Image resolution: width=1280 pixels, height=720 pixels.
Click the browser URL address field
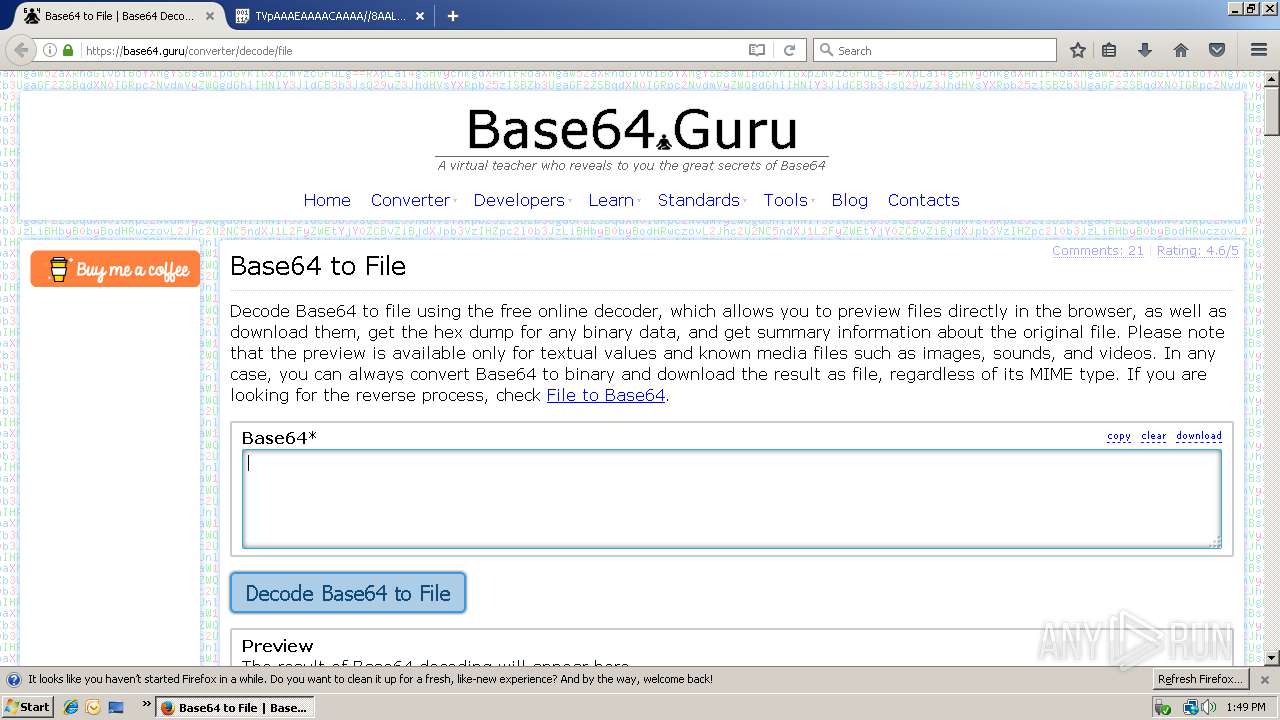click(x=410, y=50)
